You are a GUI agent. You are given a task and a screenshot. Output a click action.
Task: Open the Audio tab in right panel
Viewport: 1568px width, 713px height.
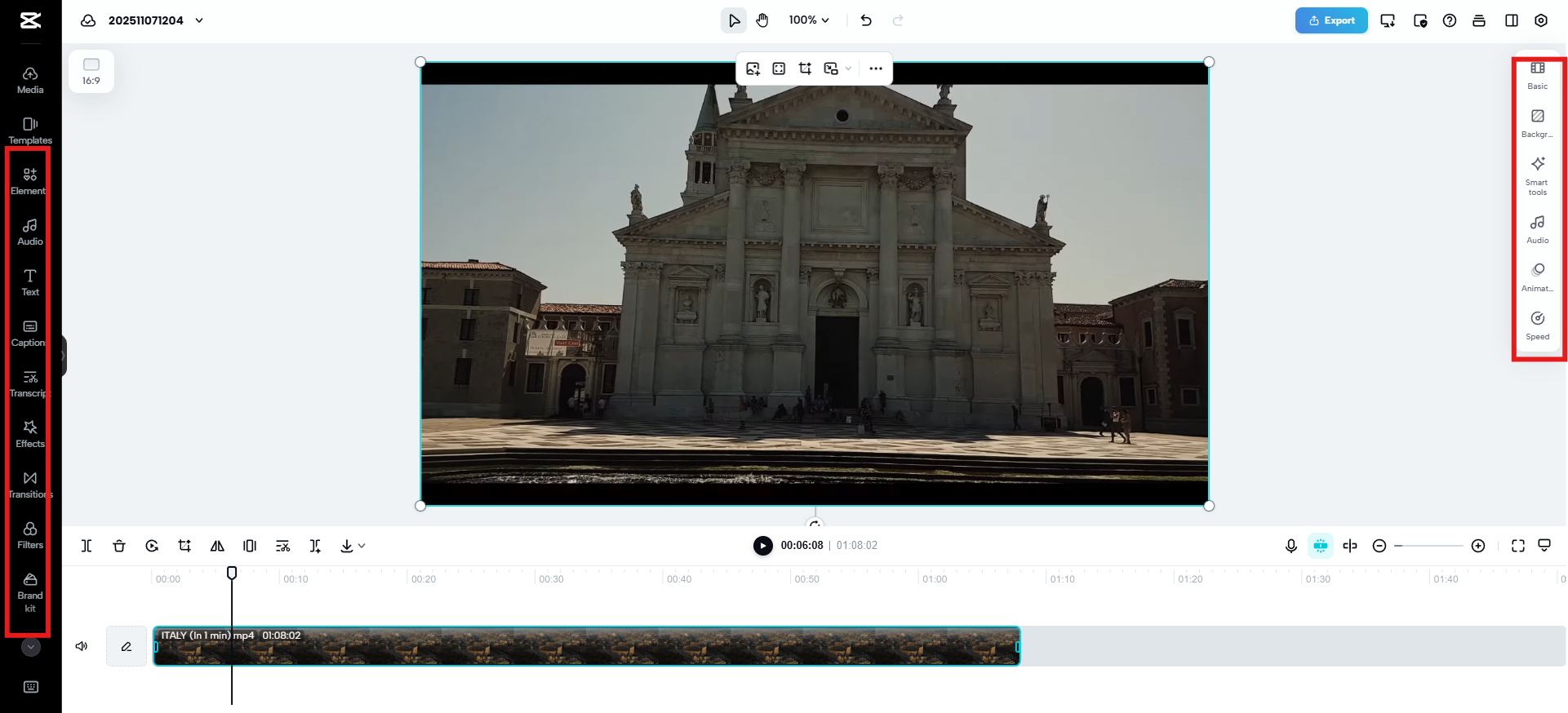point(1538,229)
